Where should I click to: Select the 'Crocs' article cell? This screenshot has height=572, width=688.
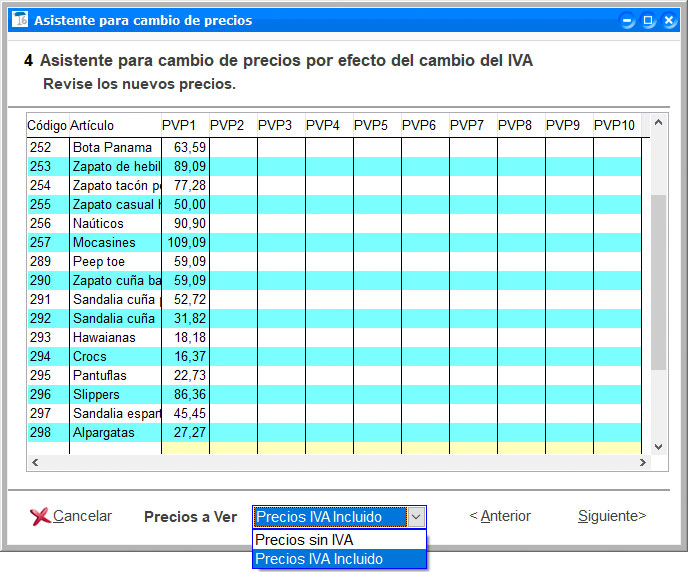[115, 356]
